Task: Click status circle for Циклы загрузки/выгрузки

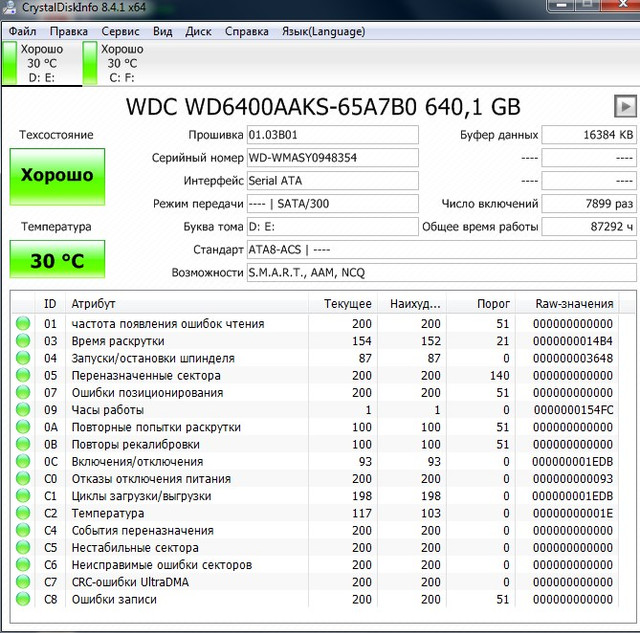Action: tap(23, 495)
